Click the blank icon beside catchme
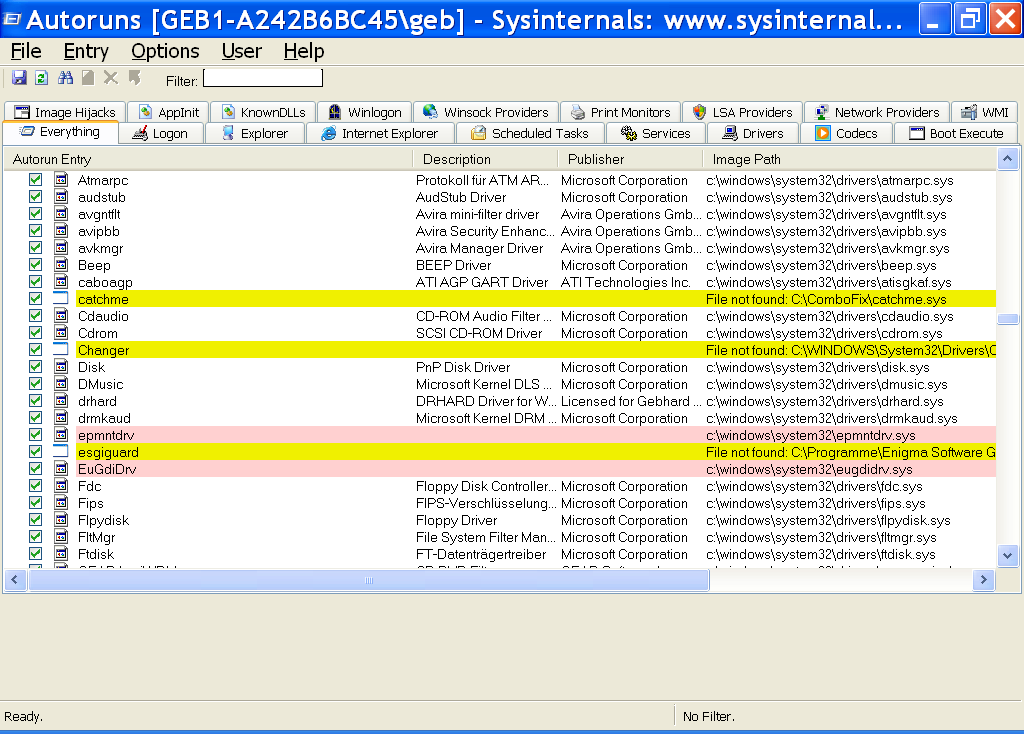The height and width of the screenshot is (734, 1024). click(x=61, y=298)
